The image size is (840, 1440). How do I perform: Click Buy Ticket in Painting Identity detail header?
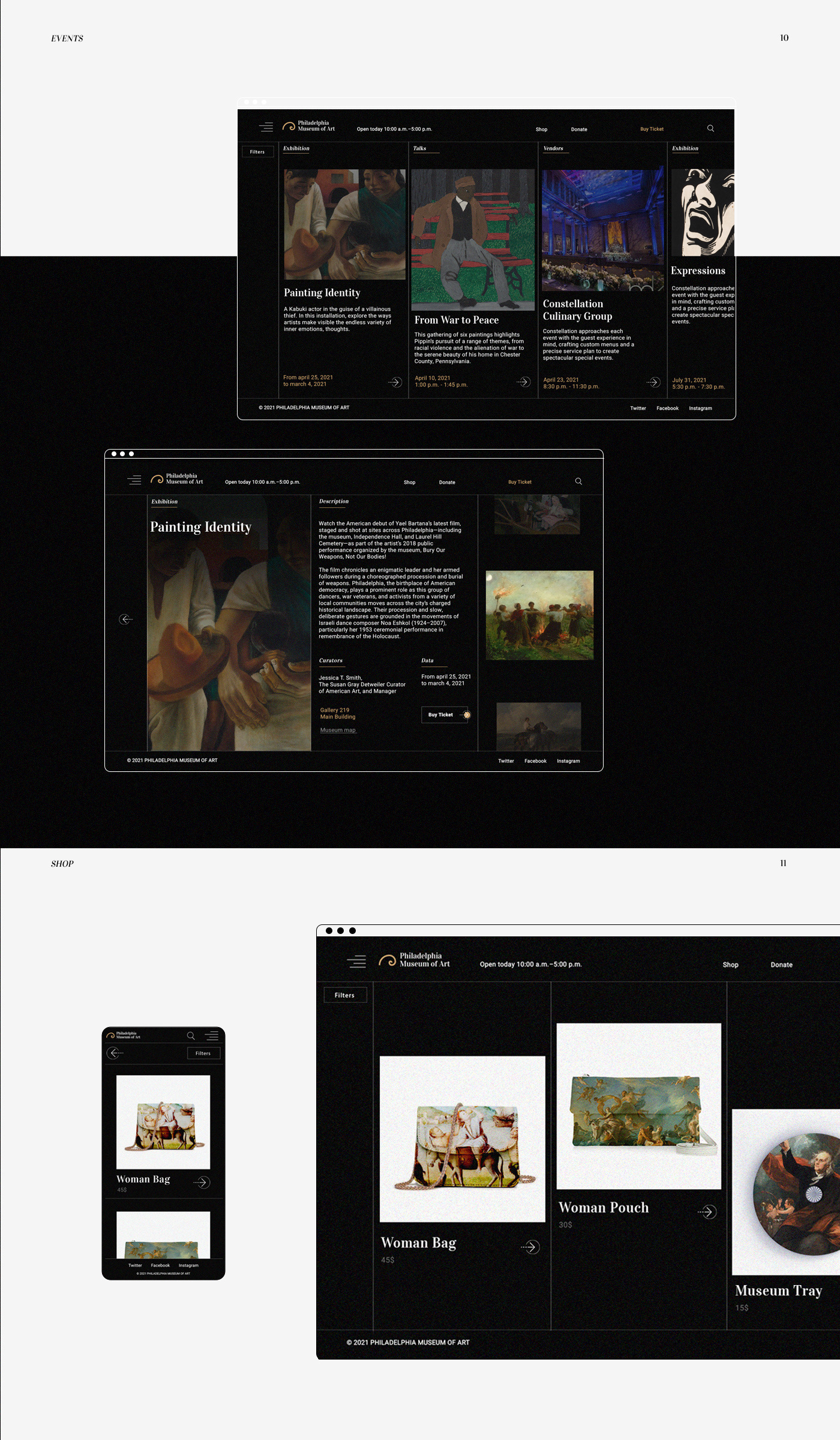(520, 482)
